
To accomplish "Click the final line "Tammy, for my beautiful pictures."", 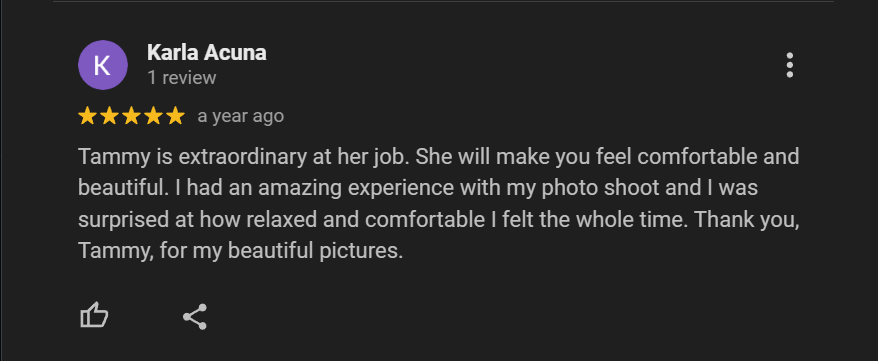I will (240, 251).
